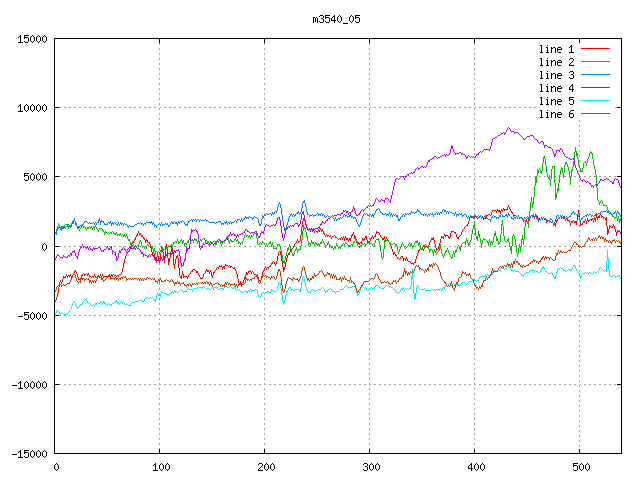
Task: Click the green line's highest peak near 500
Action: click(576, 149)
